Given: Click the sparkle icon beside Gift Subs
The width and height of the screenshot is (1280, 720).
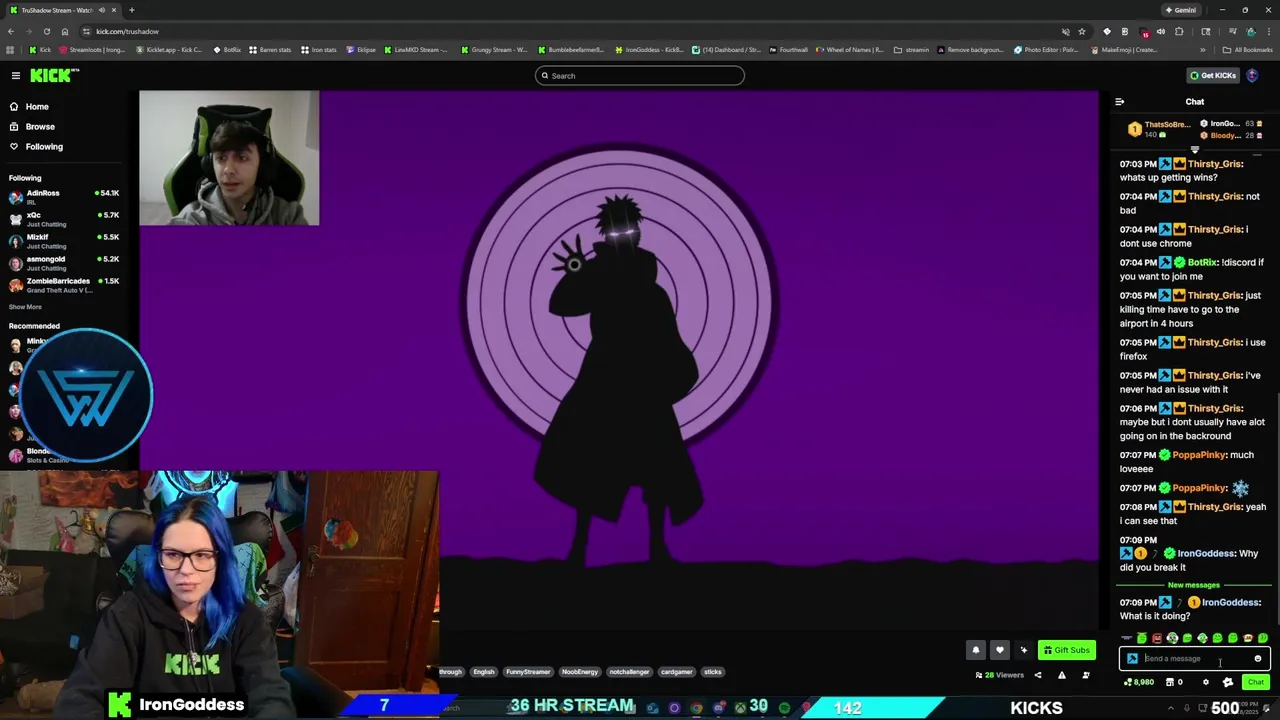Looking at the screenshot, I should tap(1023, 650).
